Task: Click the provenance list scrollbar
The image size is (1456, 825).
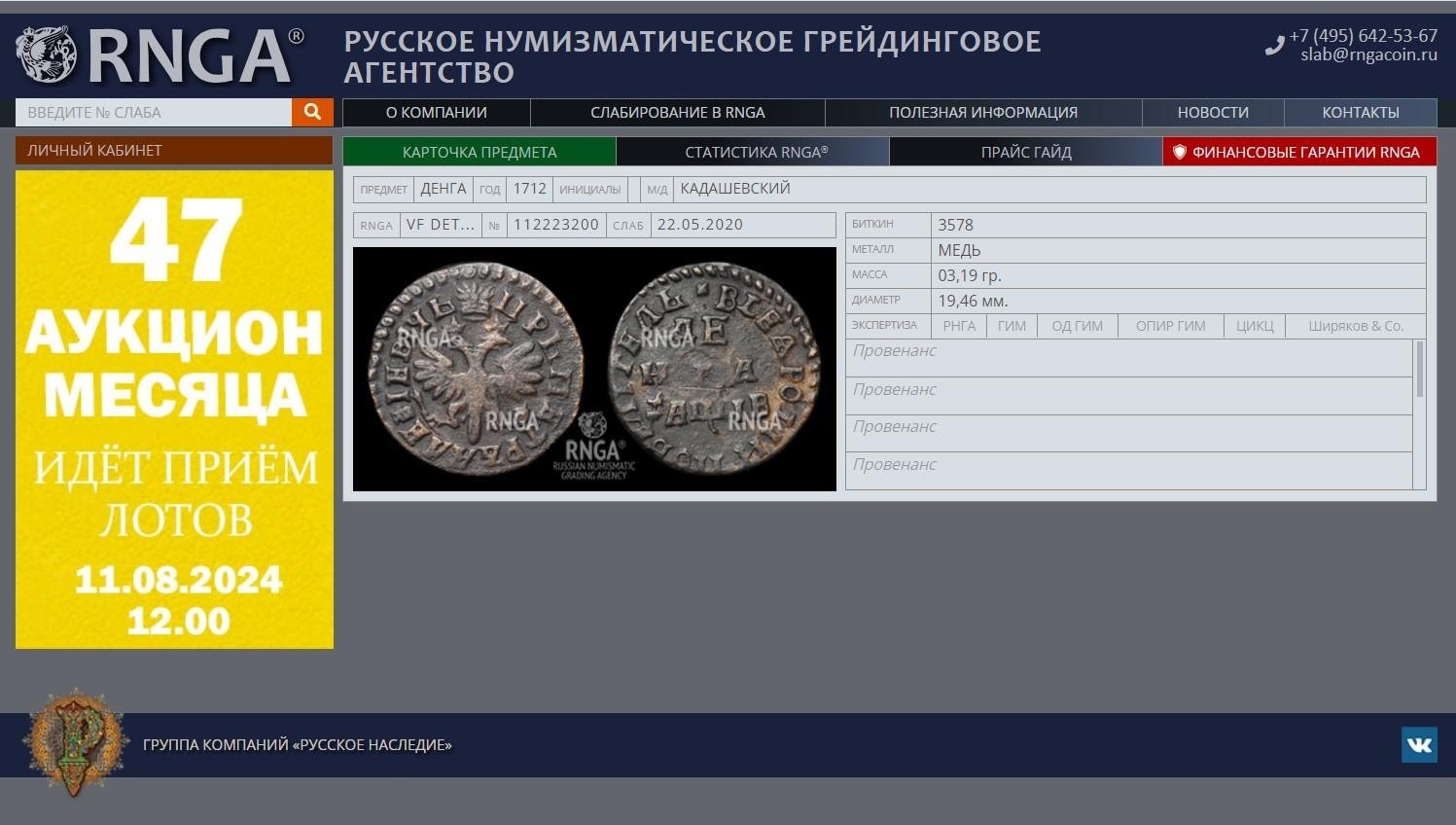Action: tap(1419, 370)
